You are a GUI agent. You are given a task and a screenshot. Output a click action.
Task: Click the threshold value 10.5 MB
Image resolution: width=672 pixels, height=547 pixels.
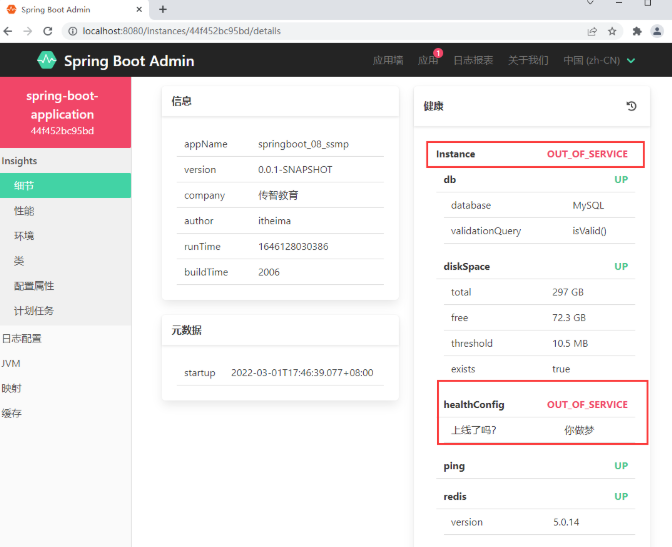570,343
